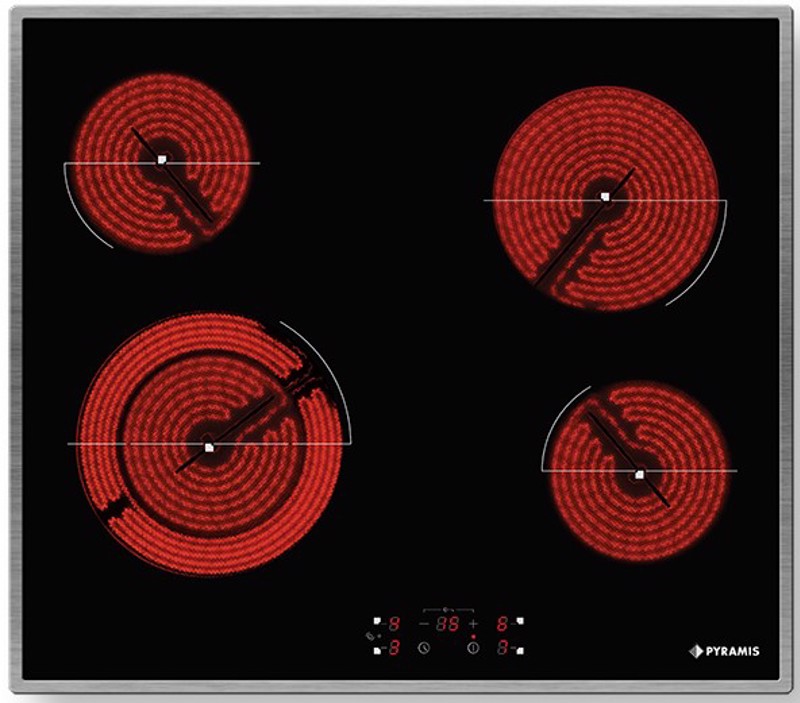Select the rear-left zone selector key

pos(377,621)
